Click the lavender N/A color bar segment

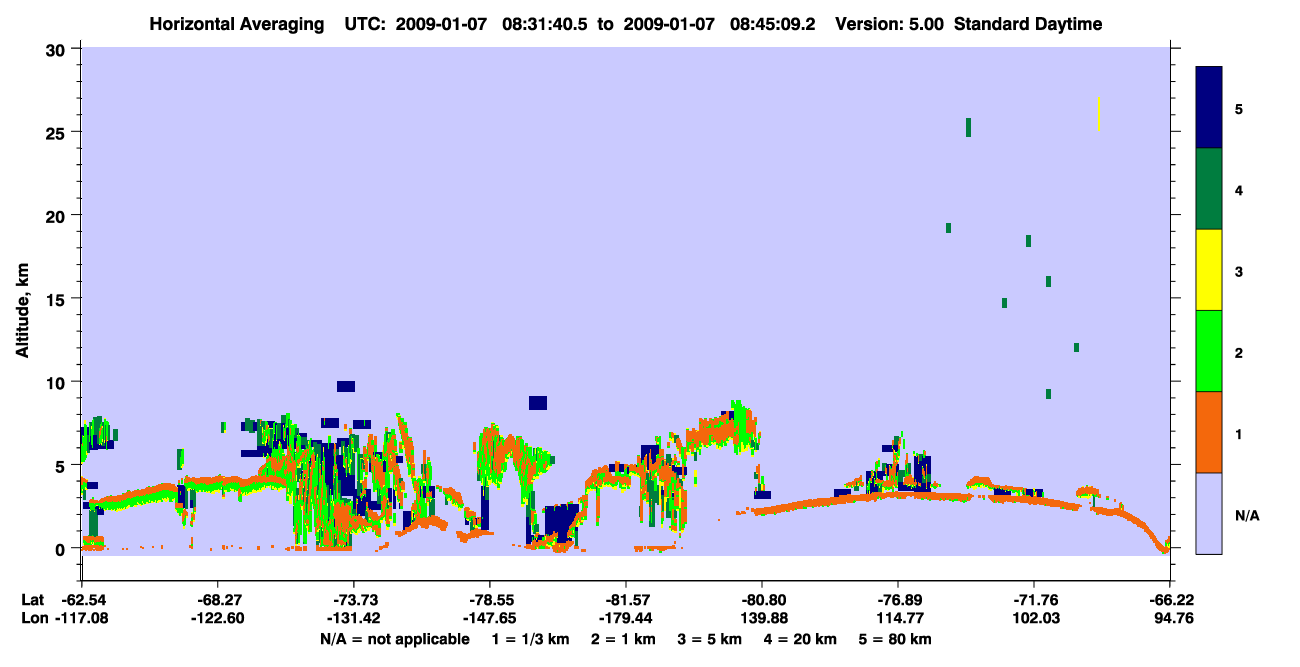1209,513
